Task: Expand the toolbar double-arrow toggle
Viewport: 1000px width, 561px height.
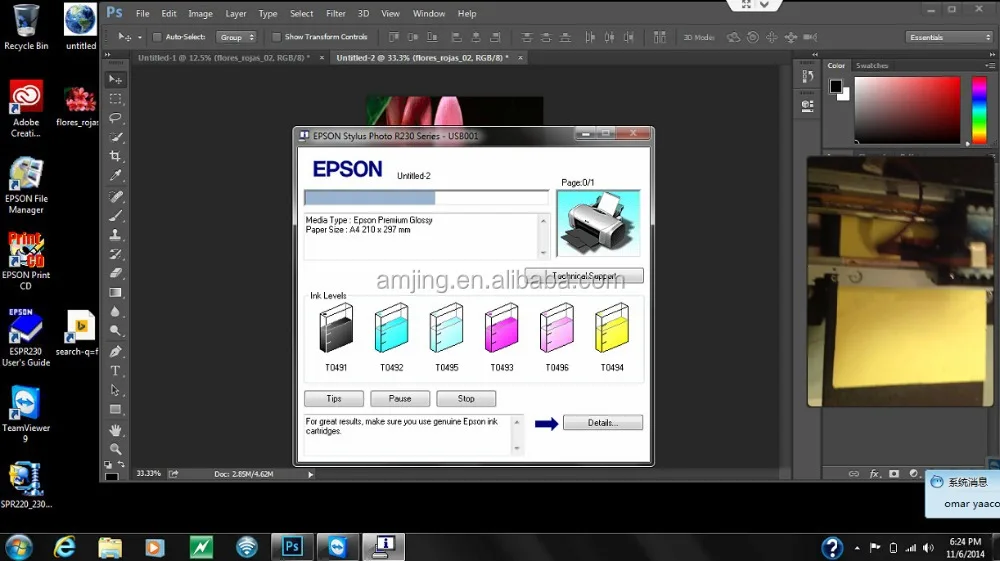Action: click(x=107, y=55)
